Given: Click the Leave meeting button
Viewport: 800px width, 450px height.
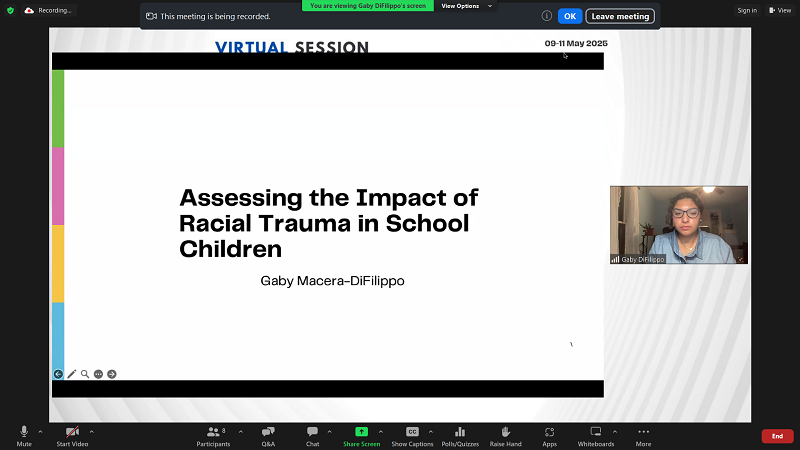Looking at the screenshot, I should pos(620,16).
